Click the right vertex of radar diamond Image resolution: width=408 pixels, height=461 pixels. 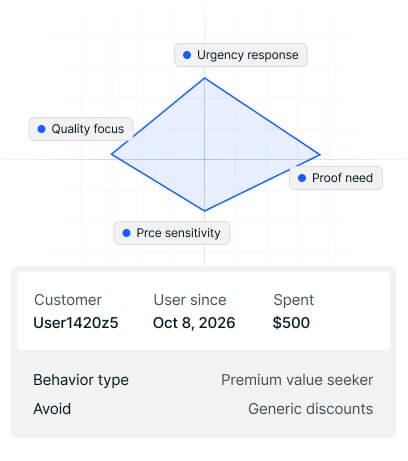[x=319, y=154]
